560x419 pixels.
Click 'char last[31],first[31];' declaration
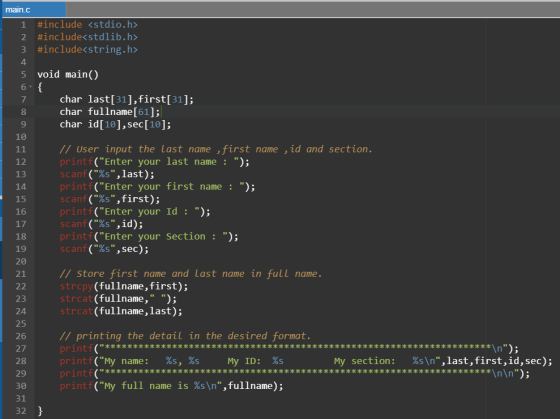[x=126, y=99]
